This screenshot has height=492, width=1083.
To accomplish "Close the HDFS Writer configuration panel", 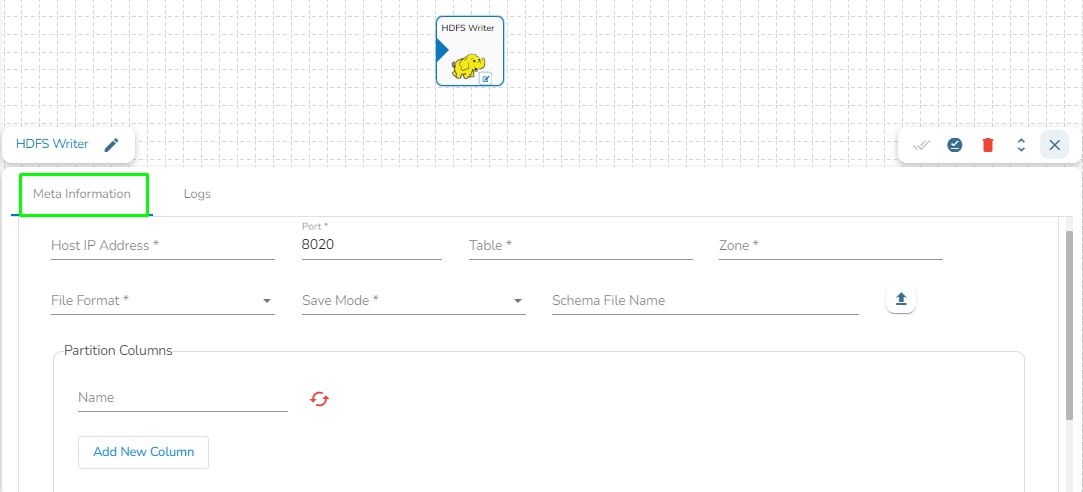I will (1054, 145).
